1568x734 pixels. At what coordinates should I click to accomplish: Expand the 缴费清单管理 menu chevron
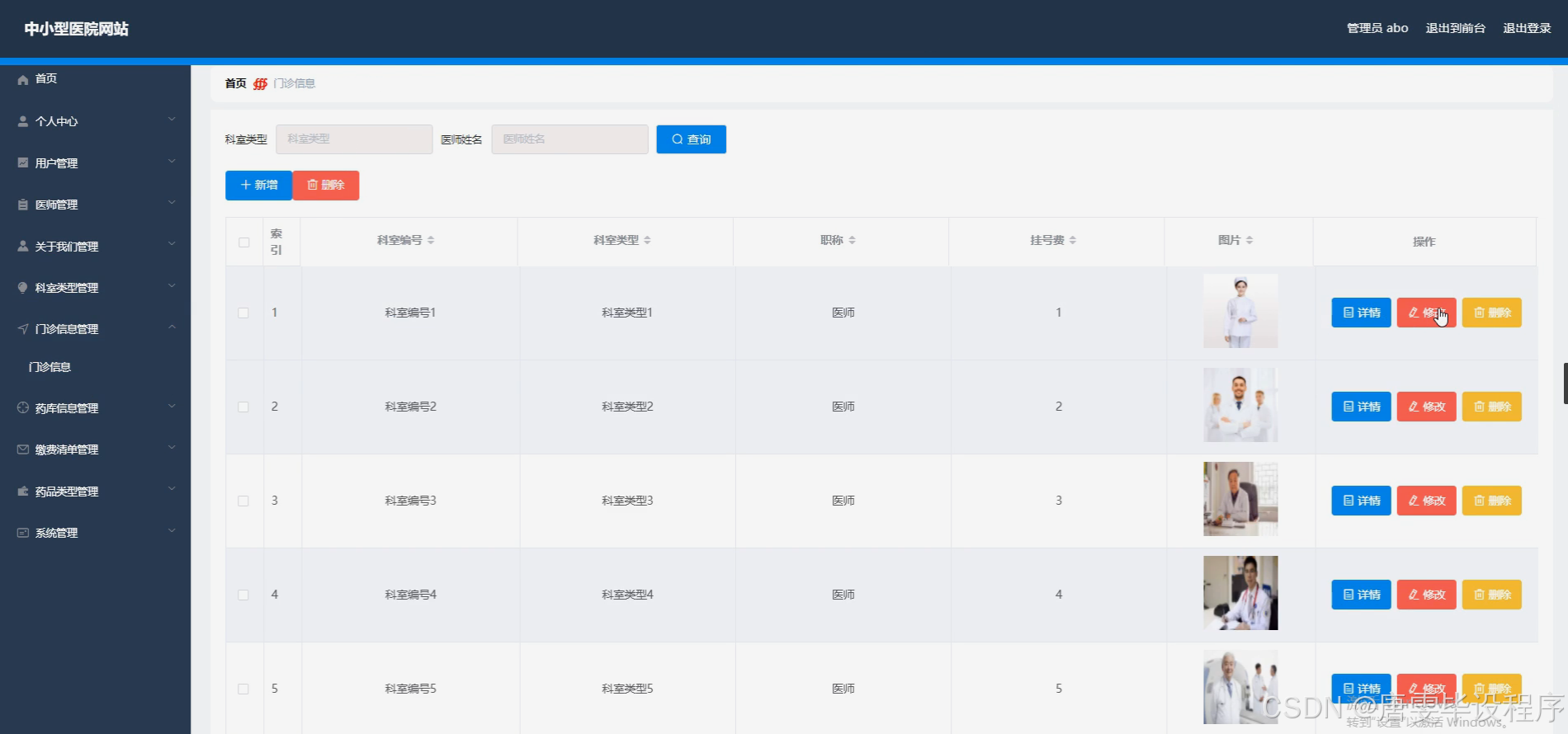coord(172,447)
